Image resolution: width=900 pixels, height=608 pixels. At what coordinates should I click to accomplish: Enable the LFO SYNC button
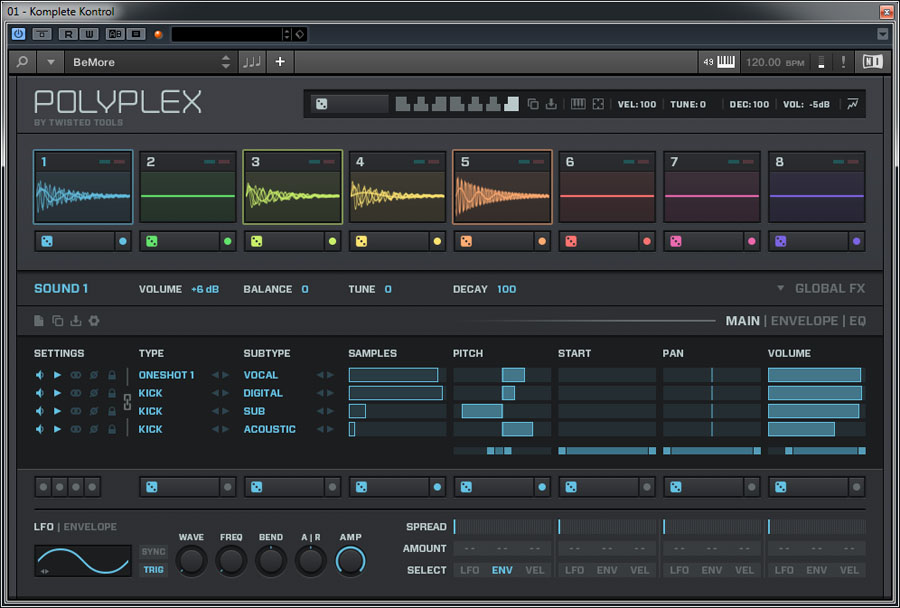point(153,552)
